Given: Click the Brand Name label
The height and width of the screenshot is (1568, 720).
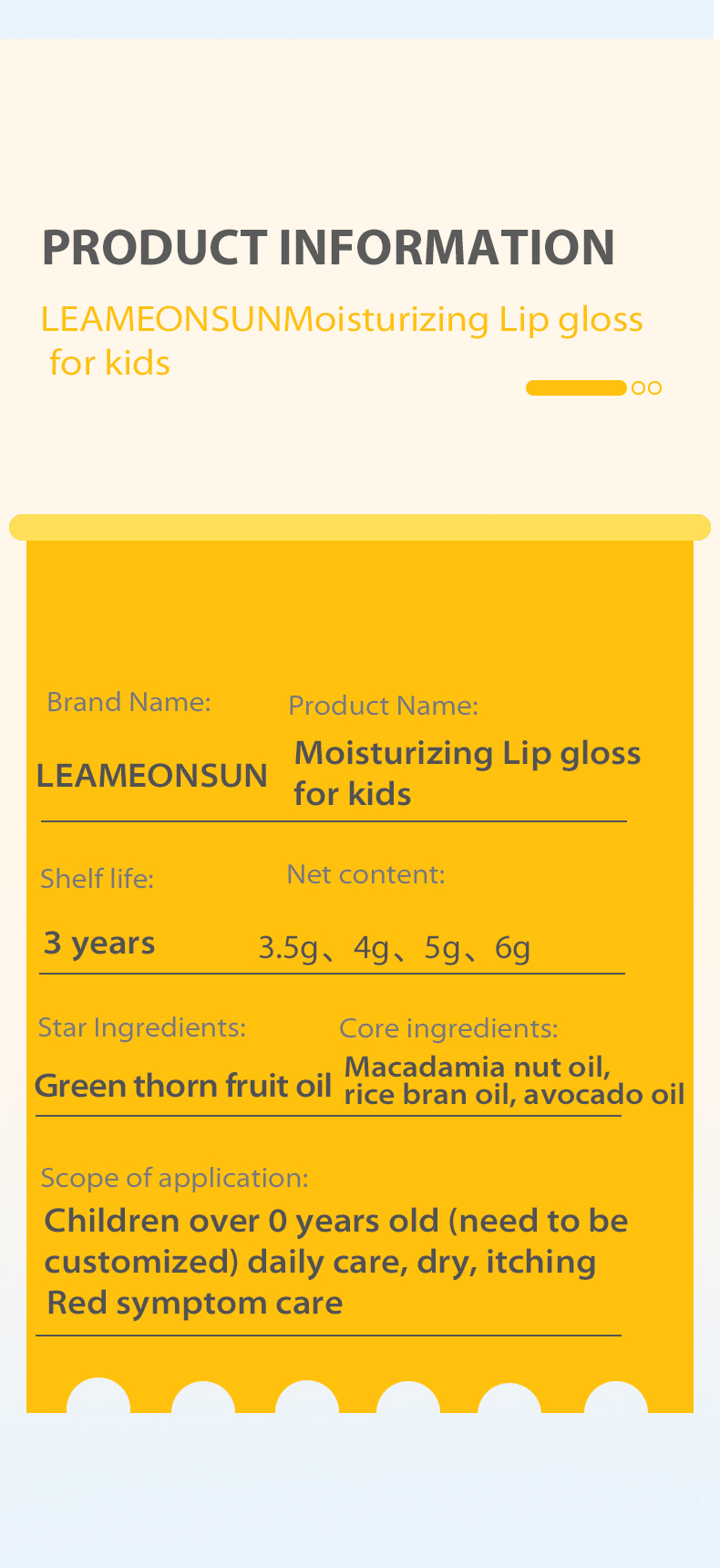Looking at the screenshot, I should pos(129,702).
